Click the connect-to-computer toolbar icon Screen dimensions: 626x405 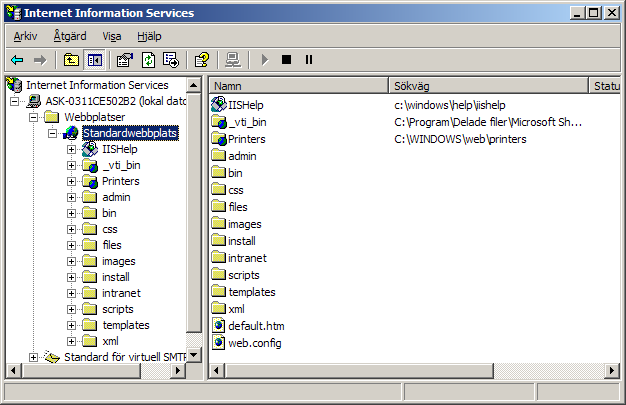click(233, 60)
